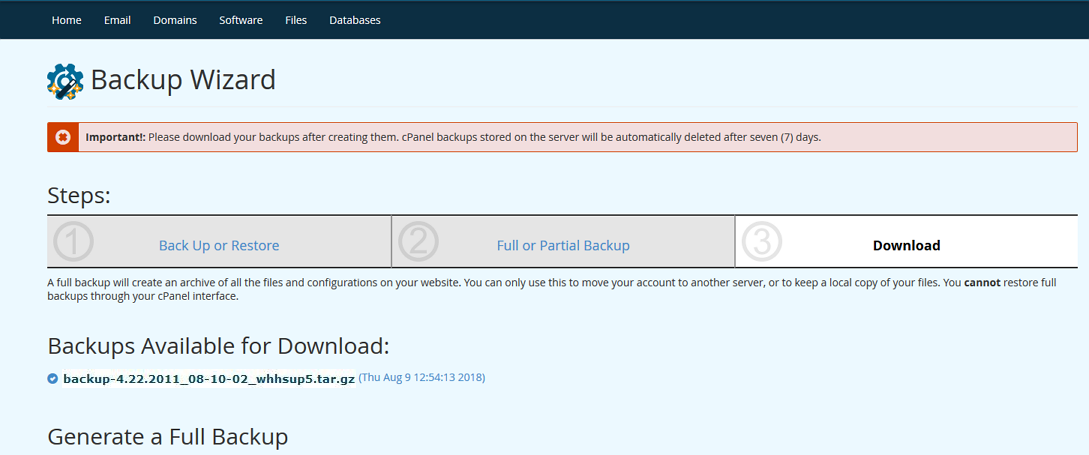This screenshot has width=1089, height=455.
Task: Go to the Email section
Action: [x=117, y=20]
